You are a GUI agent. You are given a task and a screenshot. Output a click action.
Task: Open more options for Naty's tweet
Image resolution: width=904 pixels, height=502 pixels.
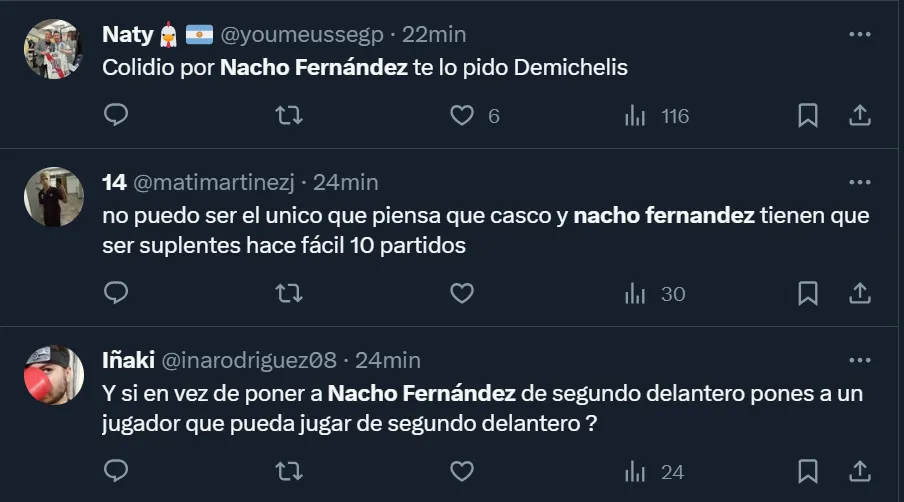(x=859, y=33)
